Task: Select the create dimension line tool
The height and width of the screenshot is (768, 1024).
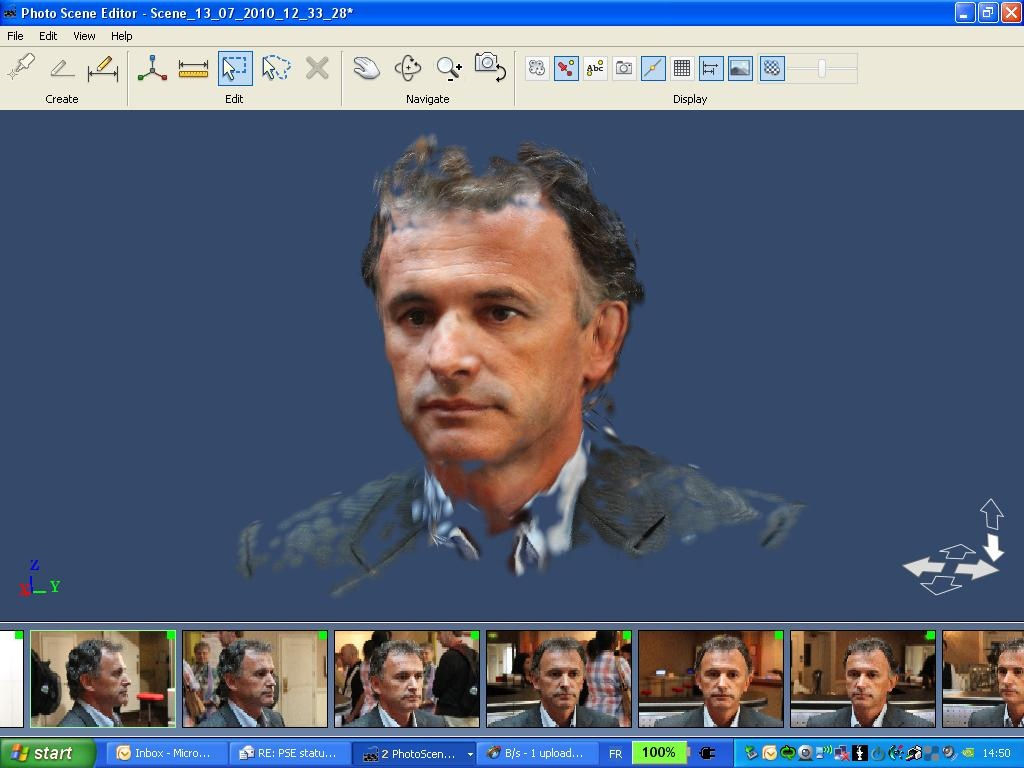Action: pyautogui.click(x=102, y=68)
